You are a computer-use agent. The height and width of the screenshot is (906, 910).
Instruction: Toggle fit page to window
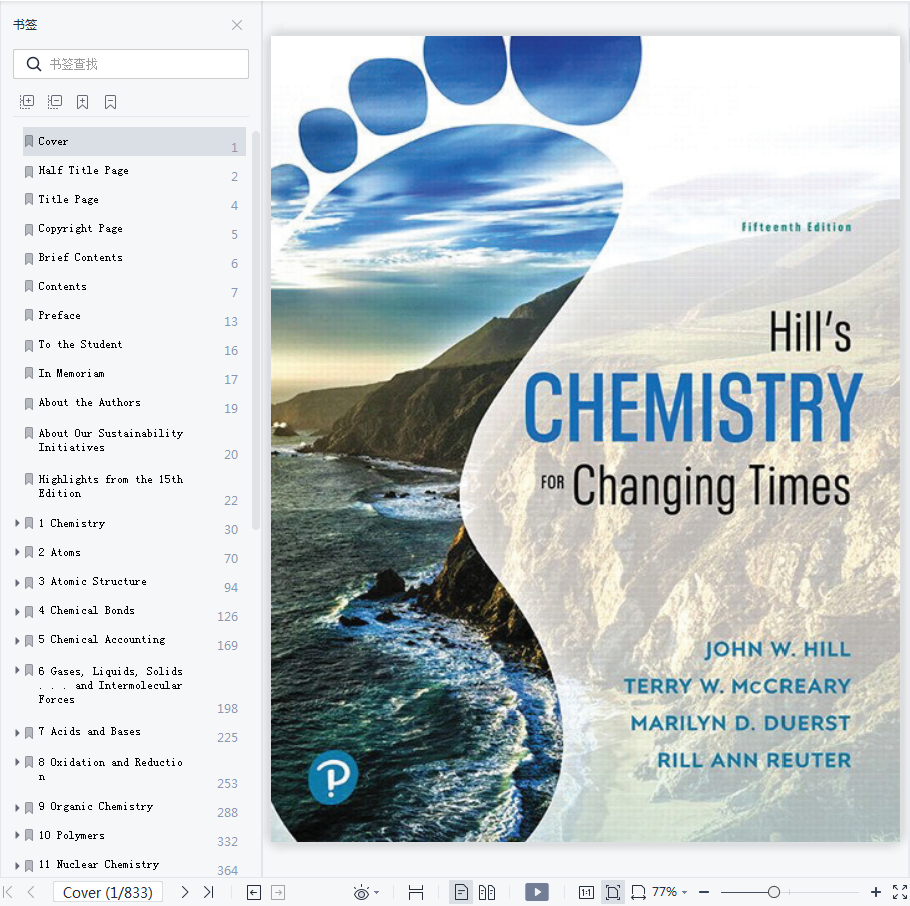(x=613, y=892)
